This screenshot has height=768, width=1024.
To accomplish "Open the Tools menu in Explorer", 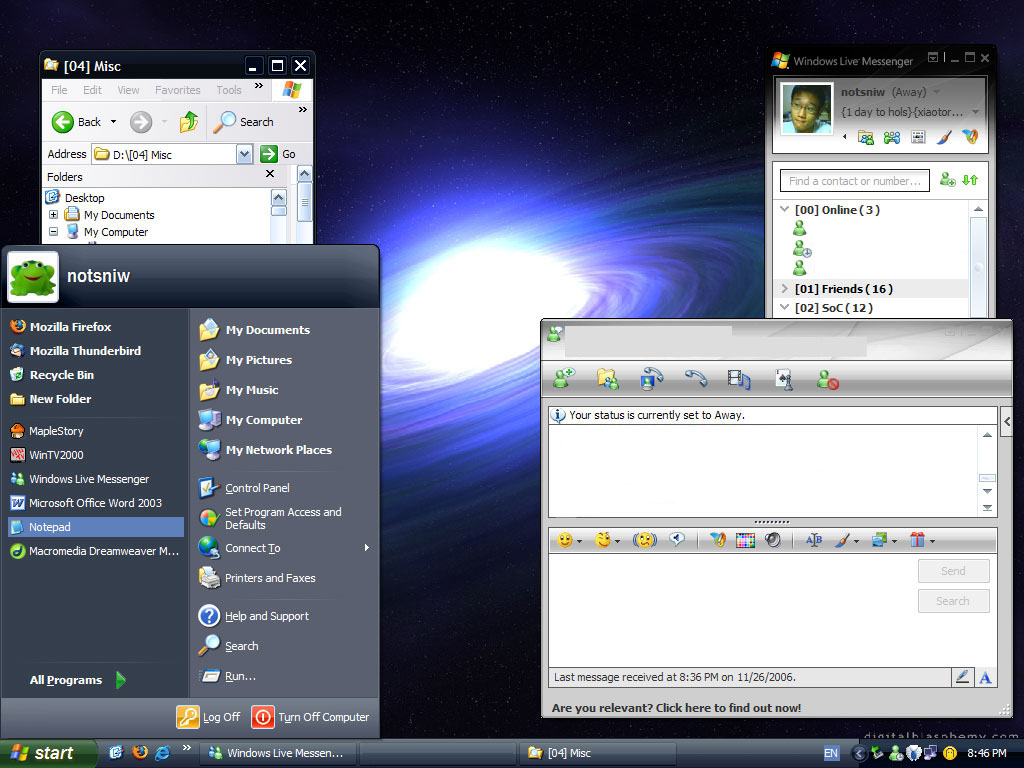I will pos(229,90).
